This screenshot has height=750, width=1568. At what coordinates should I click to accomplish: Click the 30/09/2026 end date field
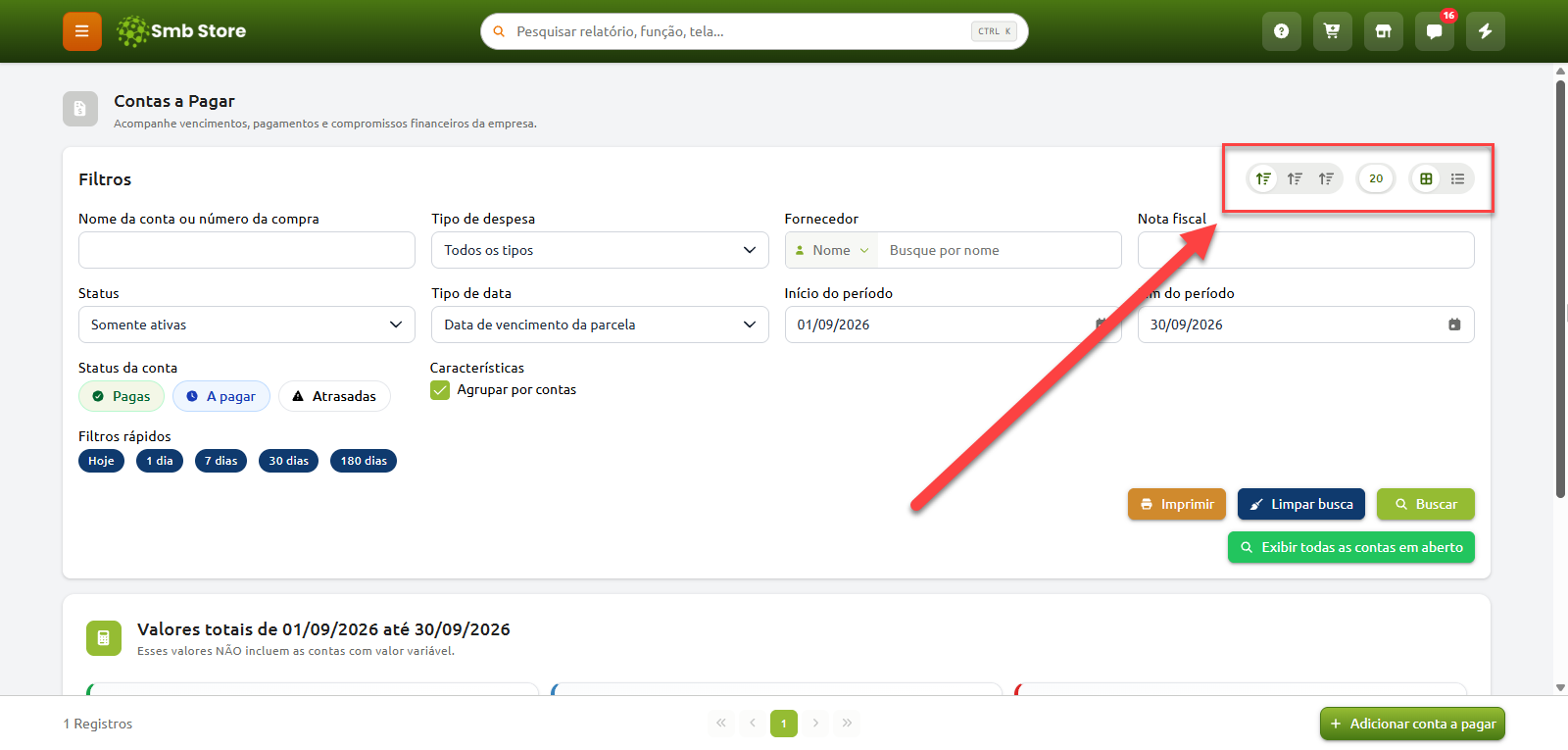click(x=1305, y=325)
